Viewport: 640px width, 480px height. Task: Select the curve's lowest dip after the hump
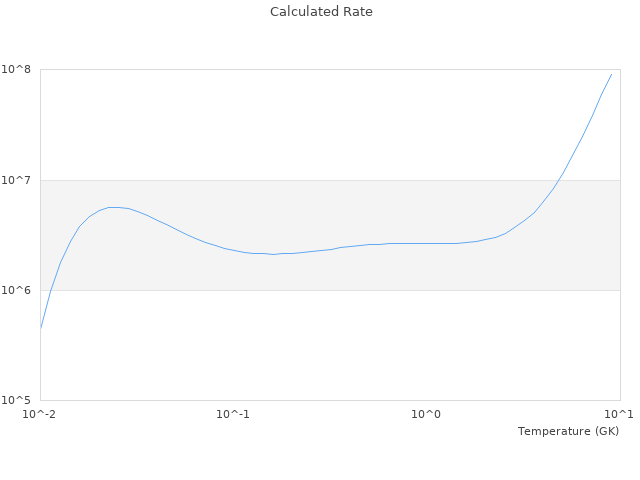272,254
